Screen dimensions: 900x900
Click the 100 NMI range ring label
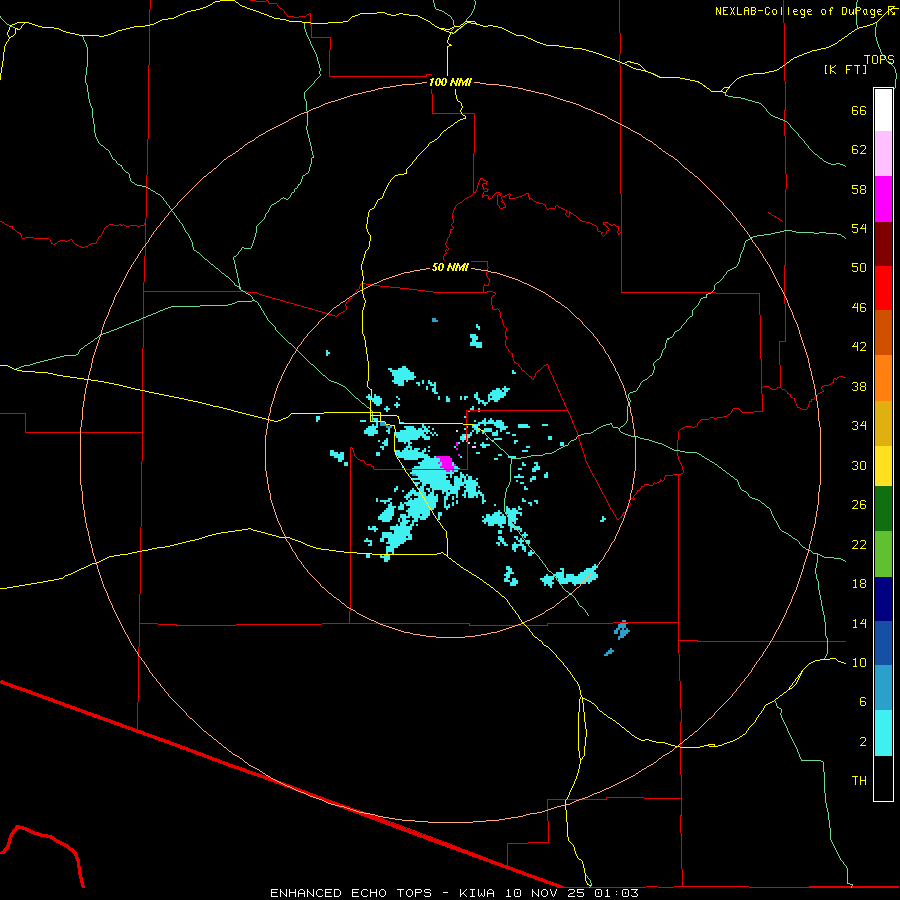[450, 82]
